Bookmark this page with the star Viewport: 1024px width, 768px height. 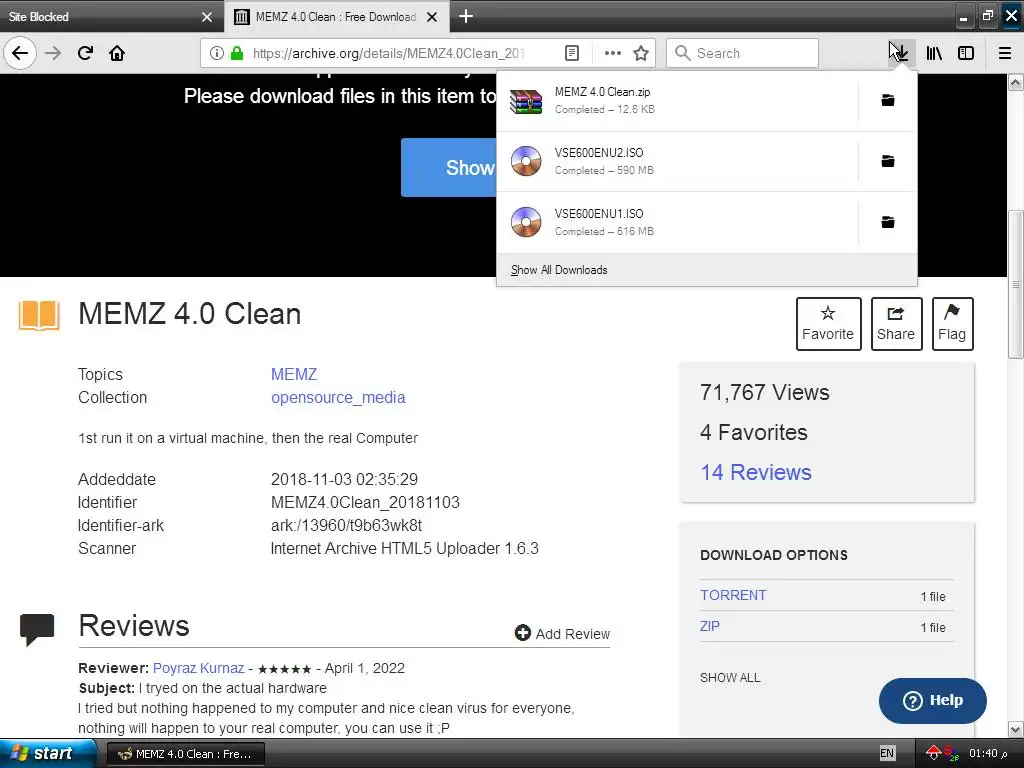[641, 53]
